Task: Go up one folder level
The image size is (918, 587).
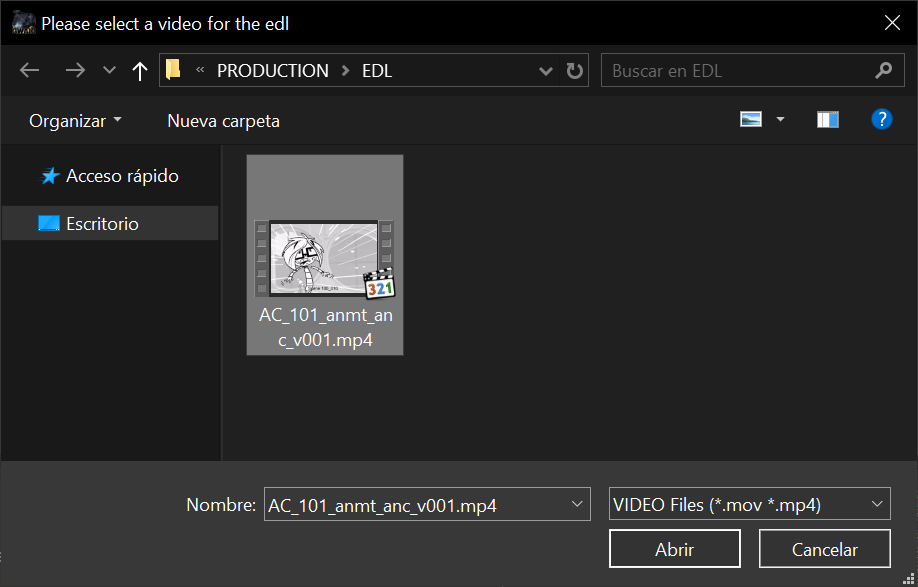Action: (140, 71)
